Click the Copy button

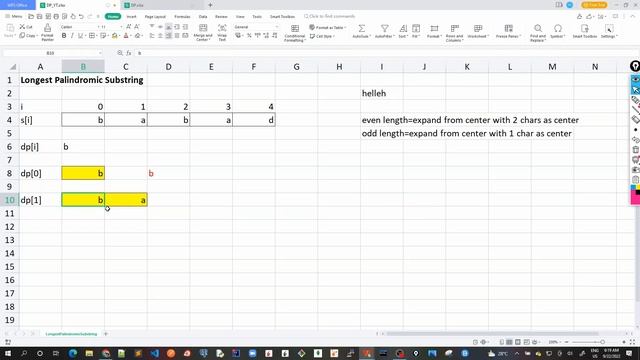tap(28, 36)
